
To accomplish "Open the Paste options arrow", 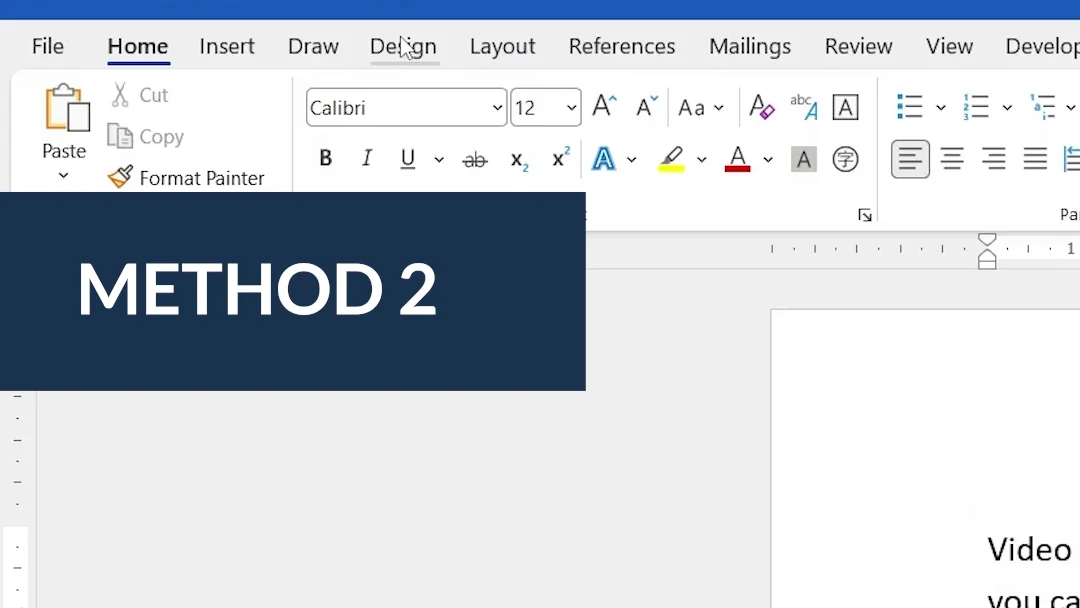I will click(x=63, y=176).
